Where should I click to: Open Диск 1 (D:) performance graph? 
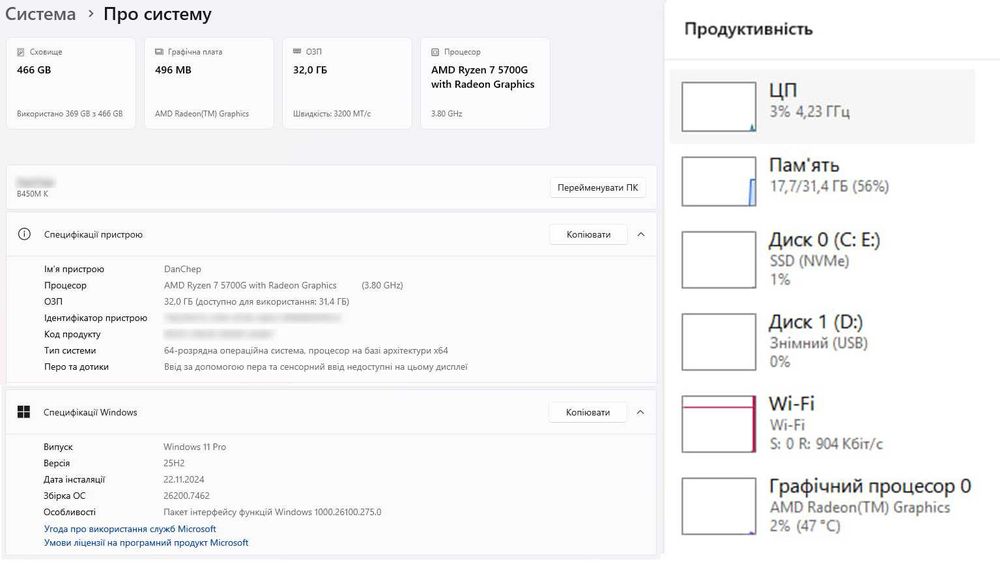tap(719, 341)
